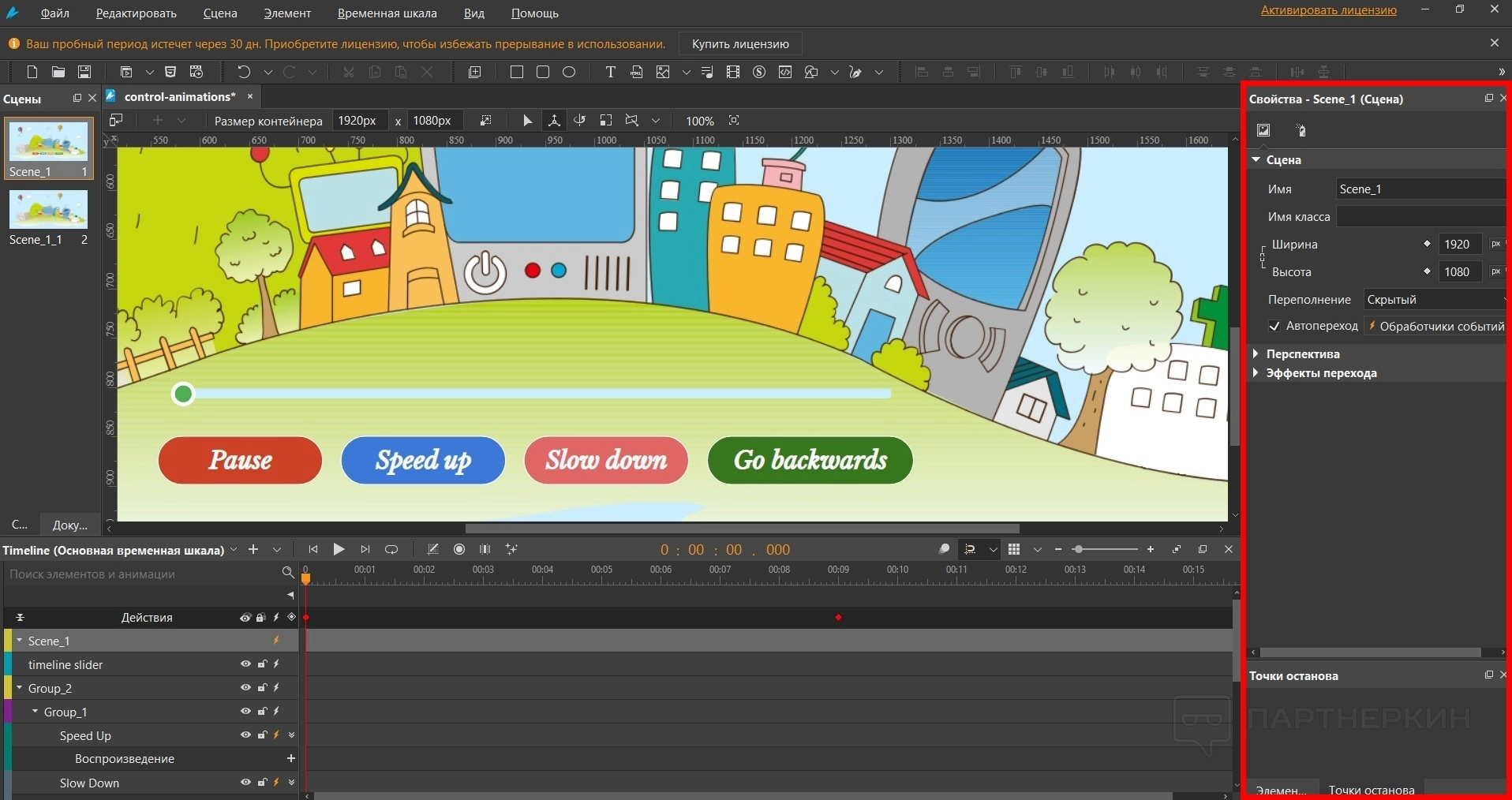Select the Scene_1_1 thumbnail
Screen dimensions: 1512x800
click(x=48, y=211)
